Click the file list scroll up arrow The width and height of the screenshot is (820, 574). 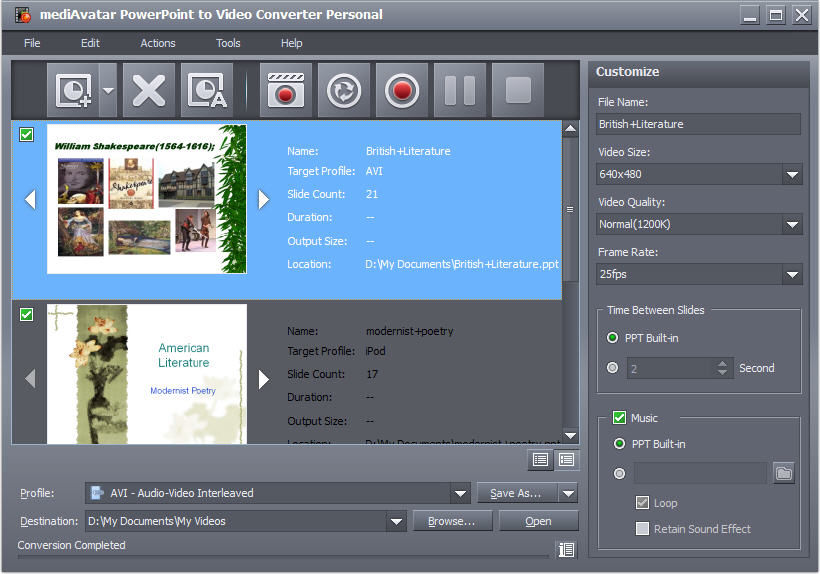(x=571, y=129)
